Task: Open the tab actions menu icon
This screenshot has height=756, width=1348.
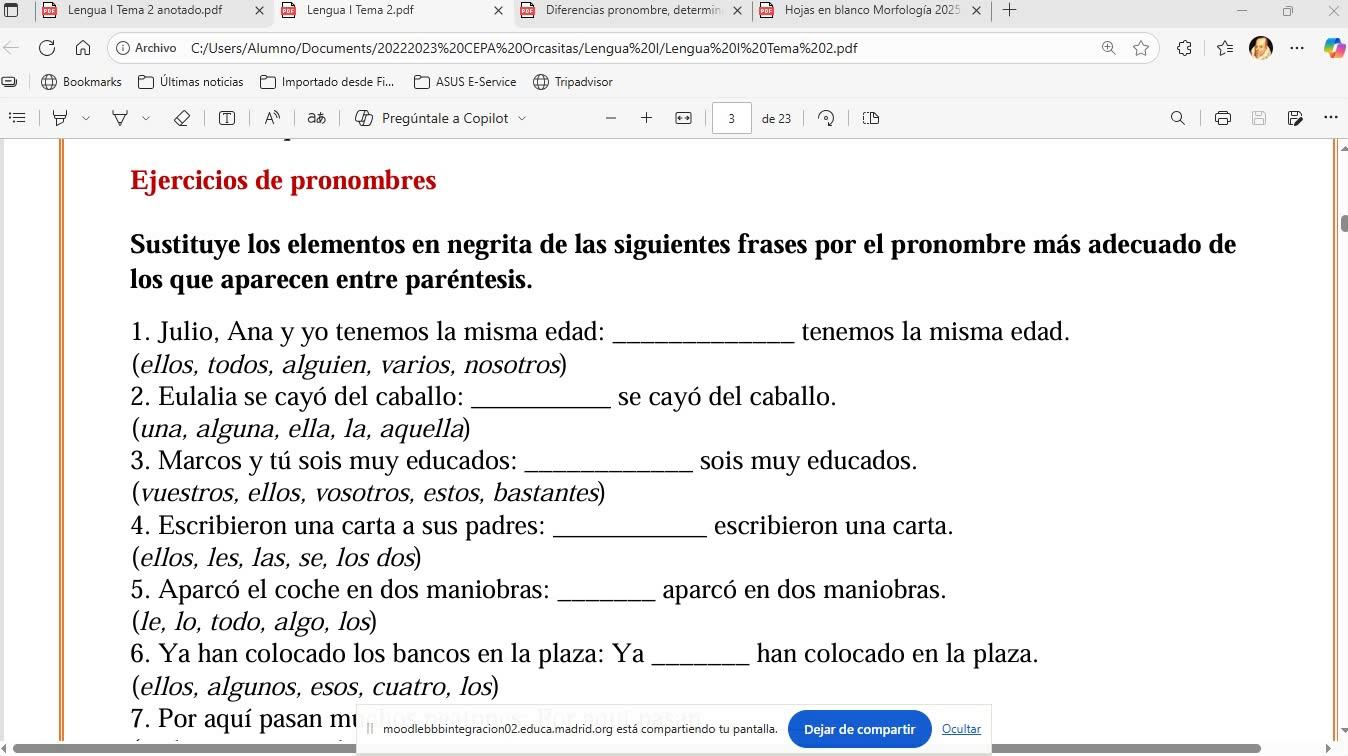Action: point(12,10)
